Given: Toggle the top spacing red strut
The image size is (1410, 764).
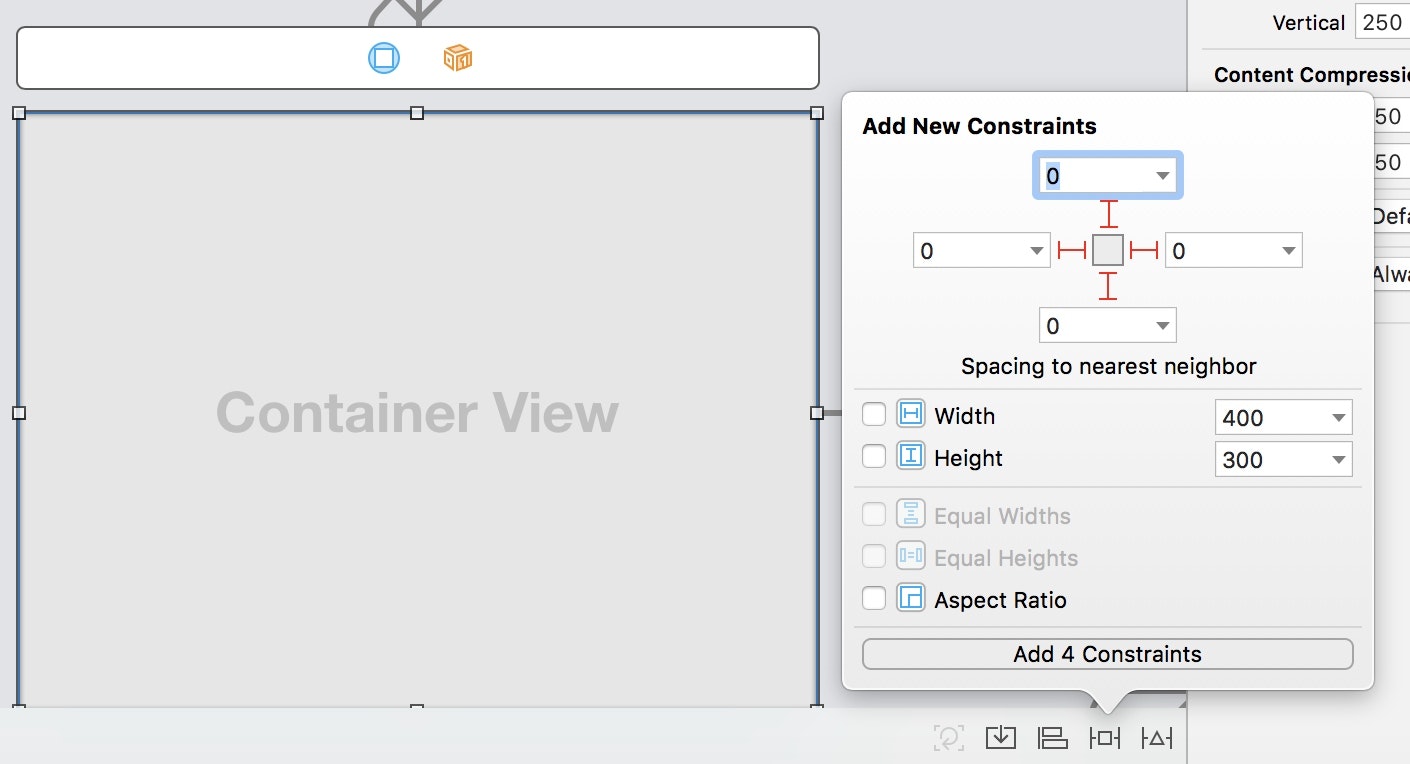Looking at the screenshot, I should pos(1108,215).
